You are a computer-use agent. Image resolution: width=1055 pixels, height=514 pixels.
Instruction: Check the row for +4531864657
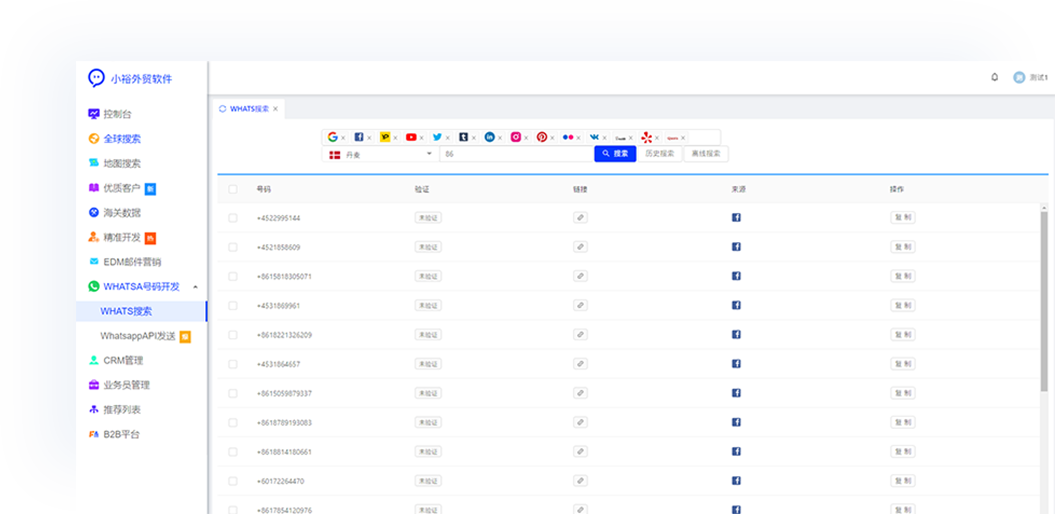233,364
